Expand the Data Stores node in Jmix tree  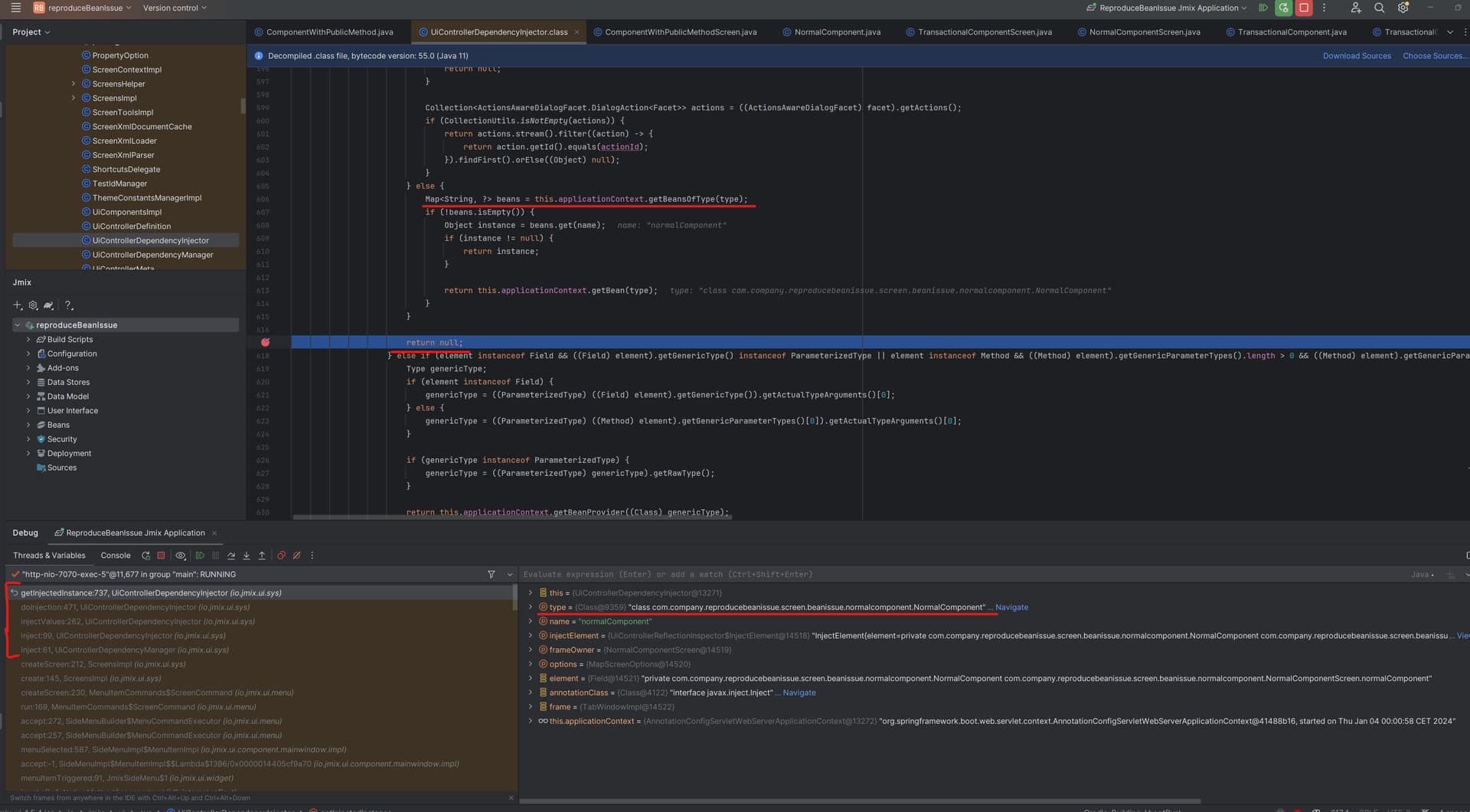28,383
